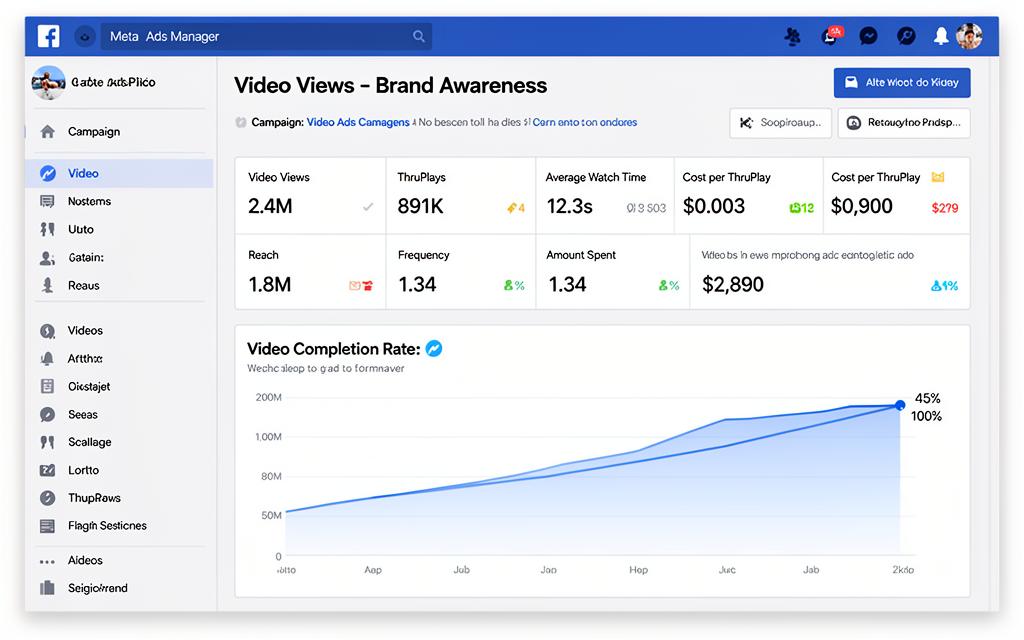This screenshot has width=1024, height=640.
Task: Click the Catain: person icon
Action: coord(47,258)
